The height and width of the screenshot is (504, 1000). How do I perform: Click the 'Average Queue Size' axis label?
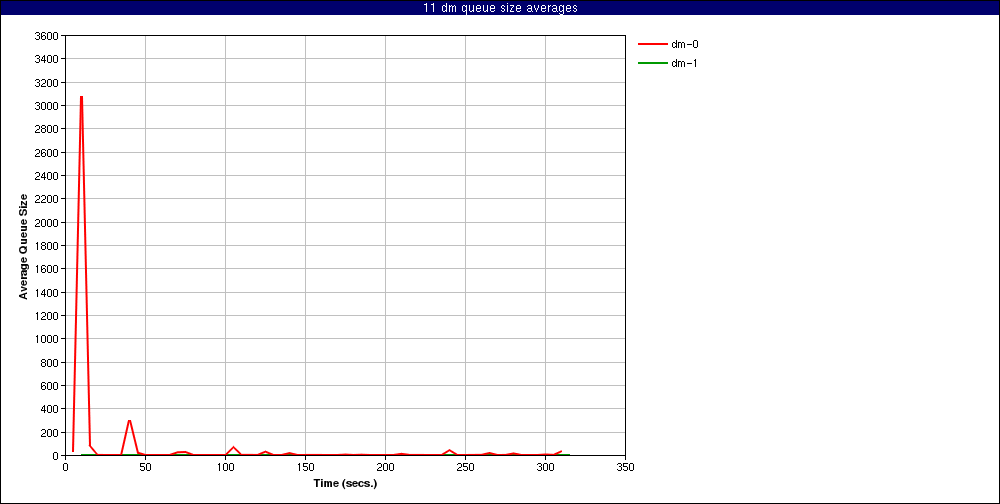(24, 246)
